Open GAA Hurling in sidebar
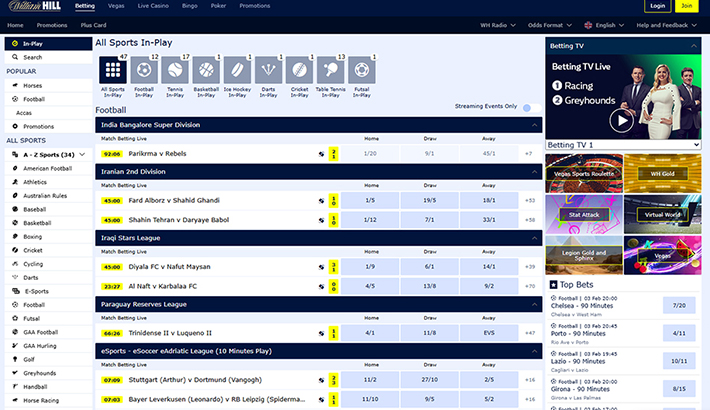Image resolution: width=710 pixels, height=410 pixels. pos(48,346)
